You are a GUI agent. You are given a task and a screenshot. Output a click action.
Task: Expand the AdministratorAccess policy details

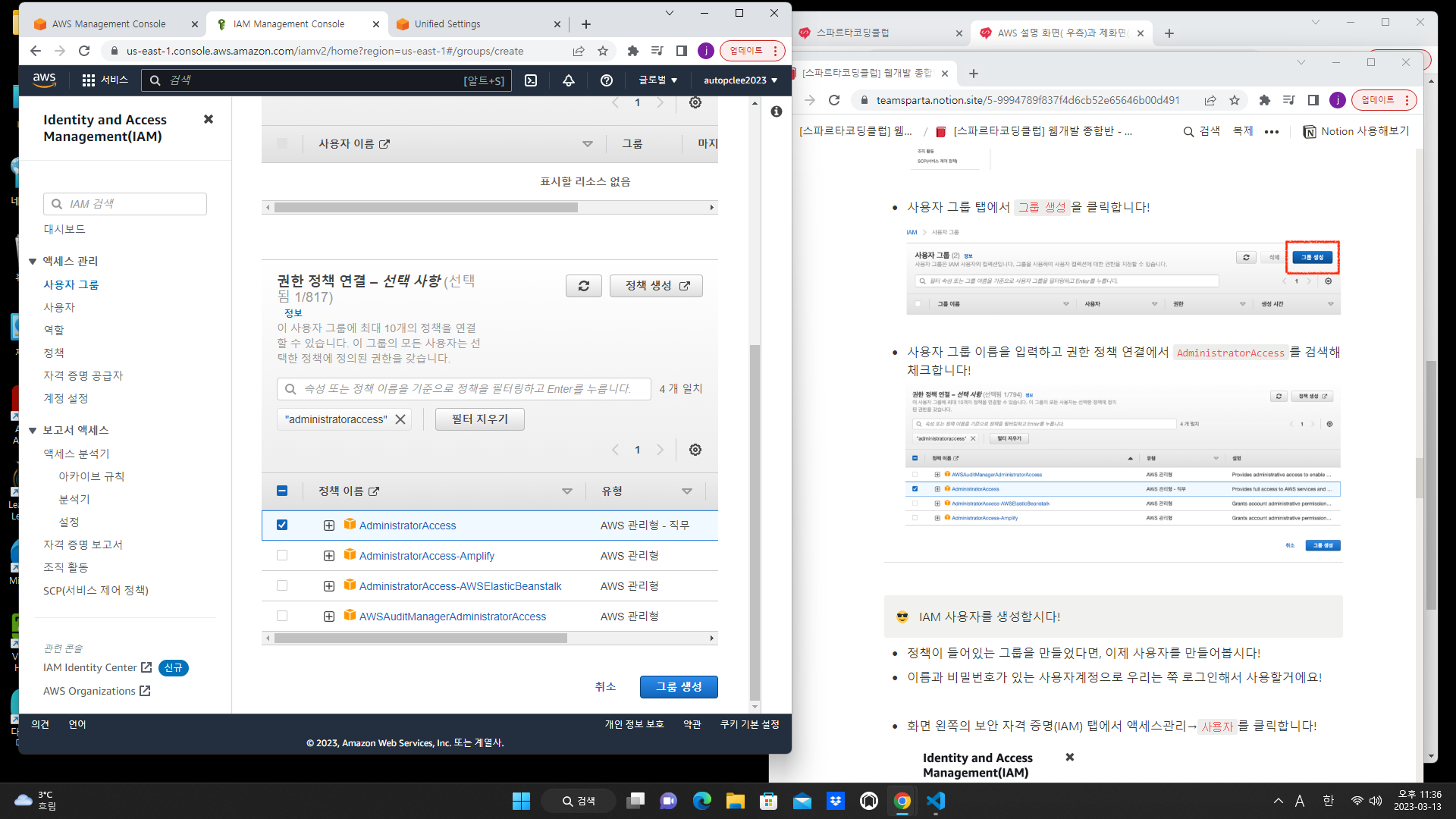point(329,526)
